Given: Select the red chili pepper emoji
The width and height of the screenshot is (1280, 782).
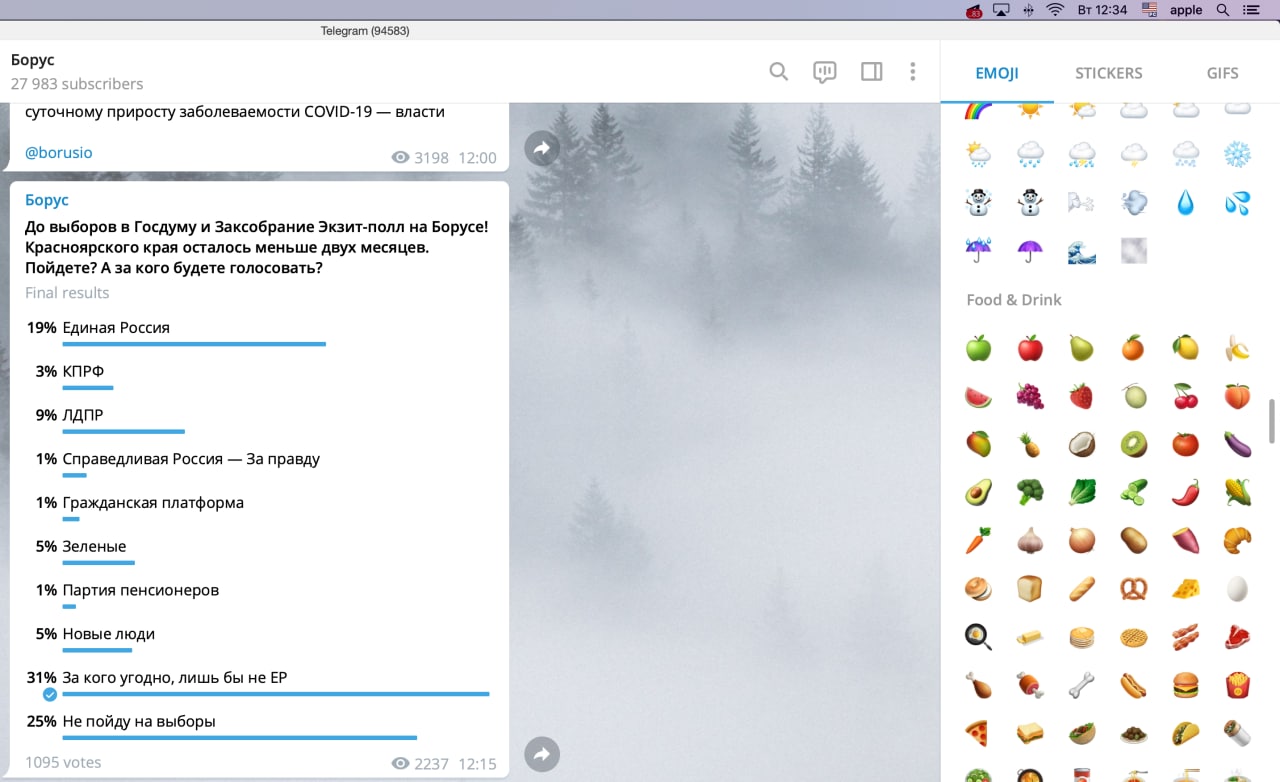Looking at the screenshot, I should (x=1185, y=492).
